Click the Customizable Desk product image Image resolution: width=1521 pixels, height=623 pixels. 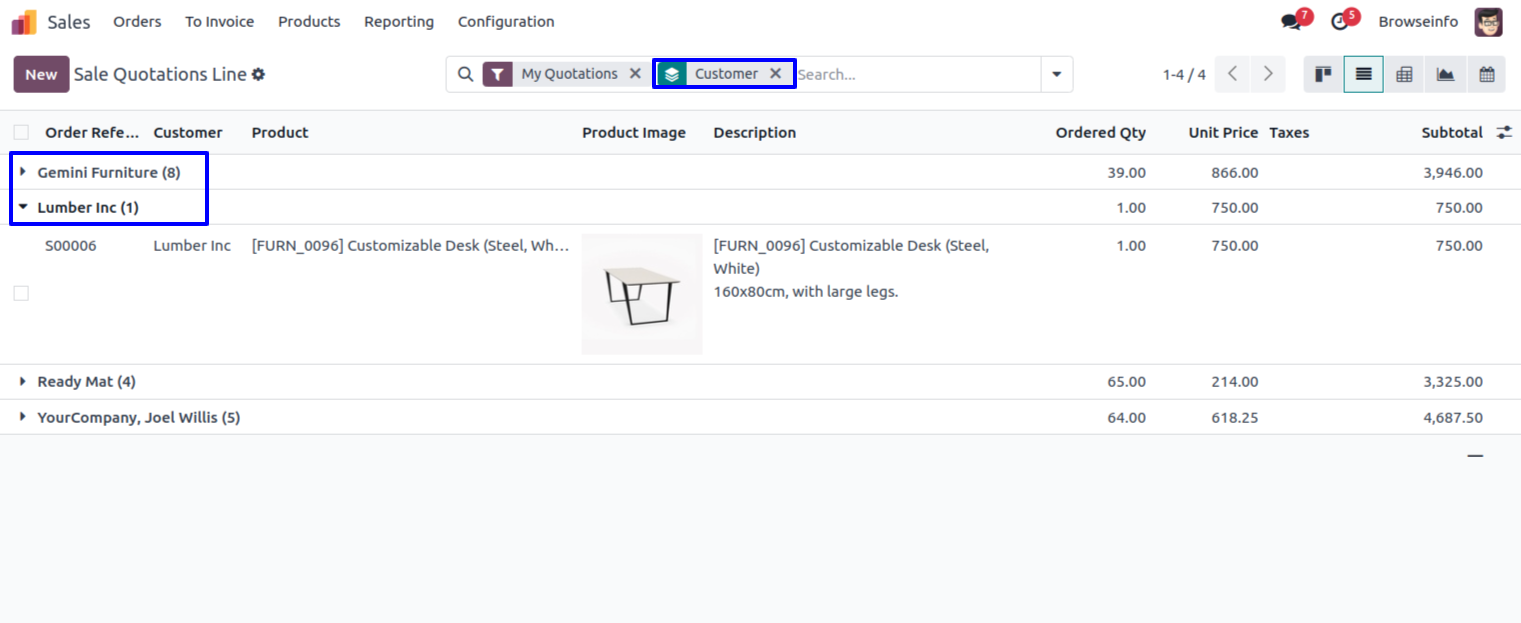(641, 294)
